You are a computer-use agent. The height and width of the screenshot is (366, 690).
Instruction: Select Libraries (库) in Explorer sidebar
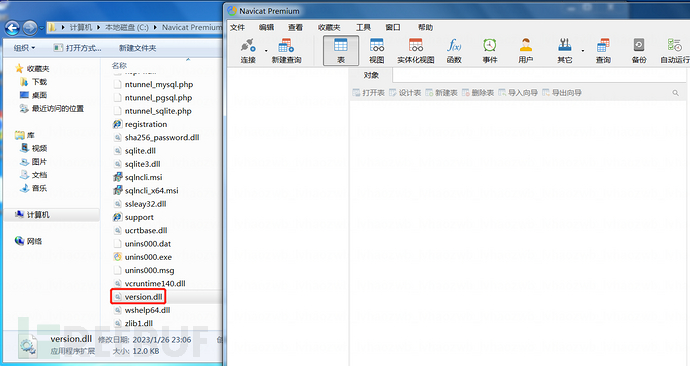(25, 135)
